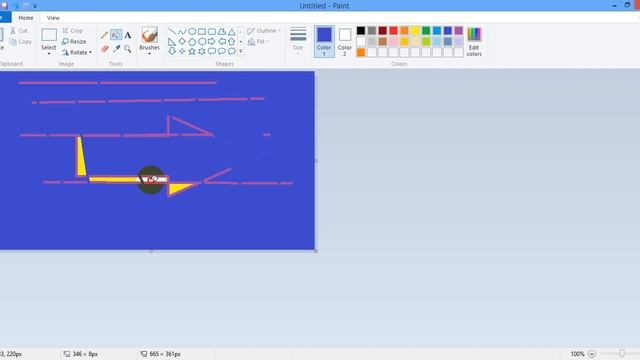640x360 pixels.
Task: Choose the Rectangle shape
Action: (202, 31)
